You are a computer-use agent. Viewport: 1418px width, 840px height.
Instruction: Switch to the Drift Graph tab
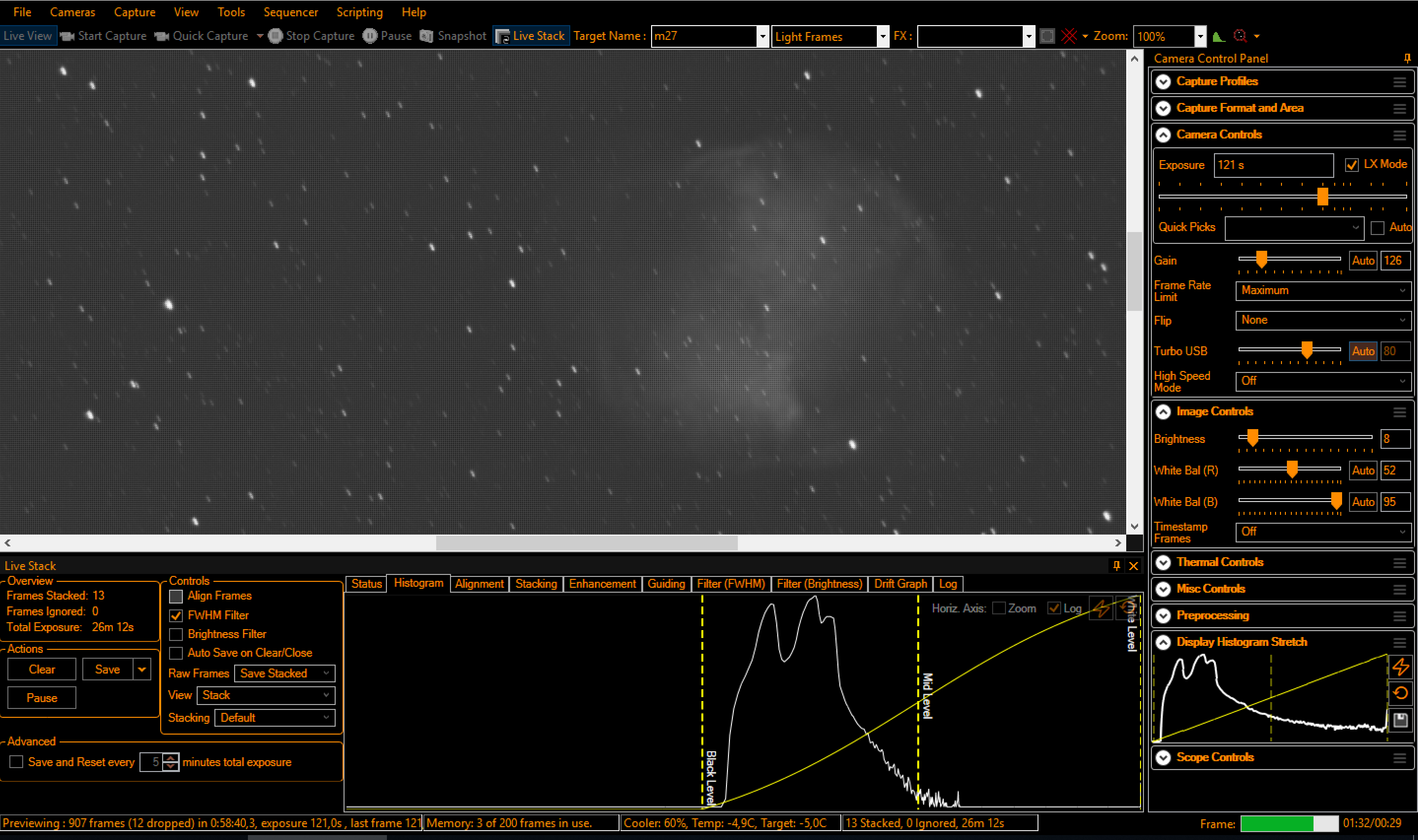click(x=900, y=584)
